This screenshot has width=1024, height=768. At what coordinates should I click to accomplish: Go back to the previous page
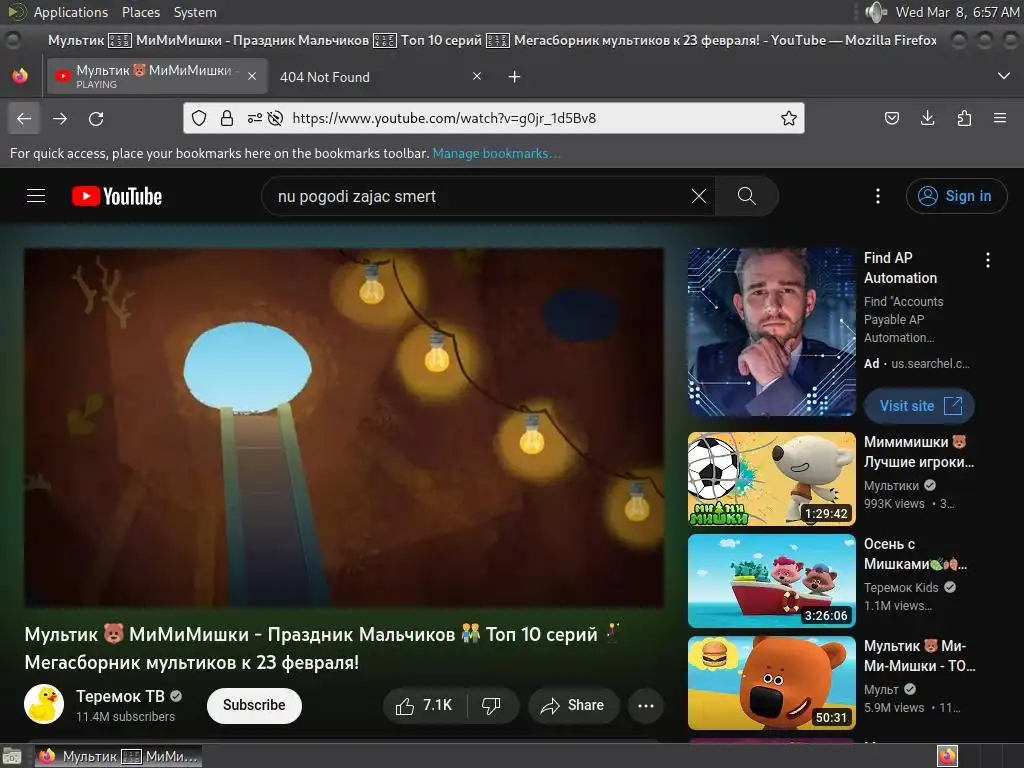(24, 118)
